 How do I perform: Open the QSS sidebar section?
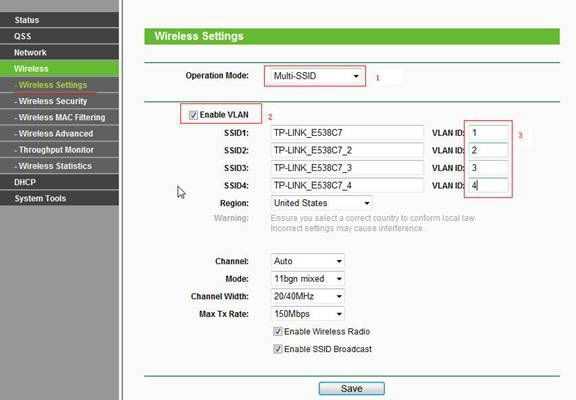(x=59, y=36)
